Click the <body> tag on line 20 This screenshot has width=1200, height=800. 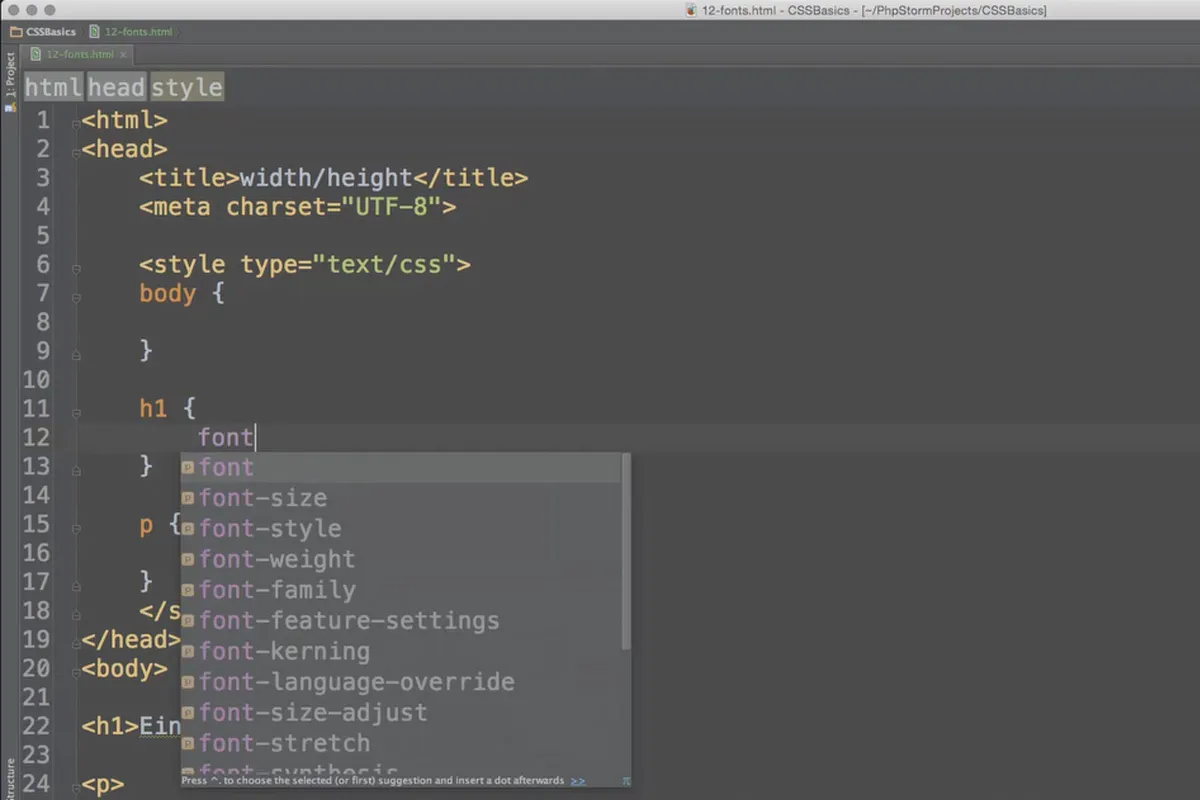(x=125, y=668)
